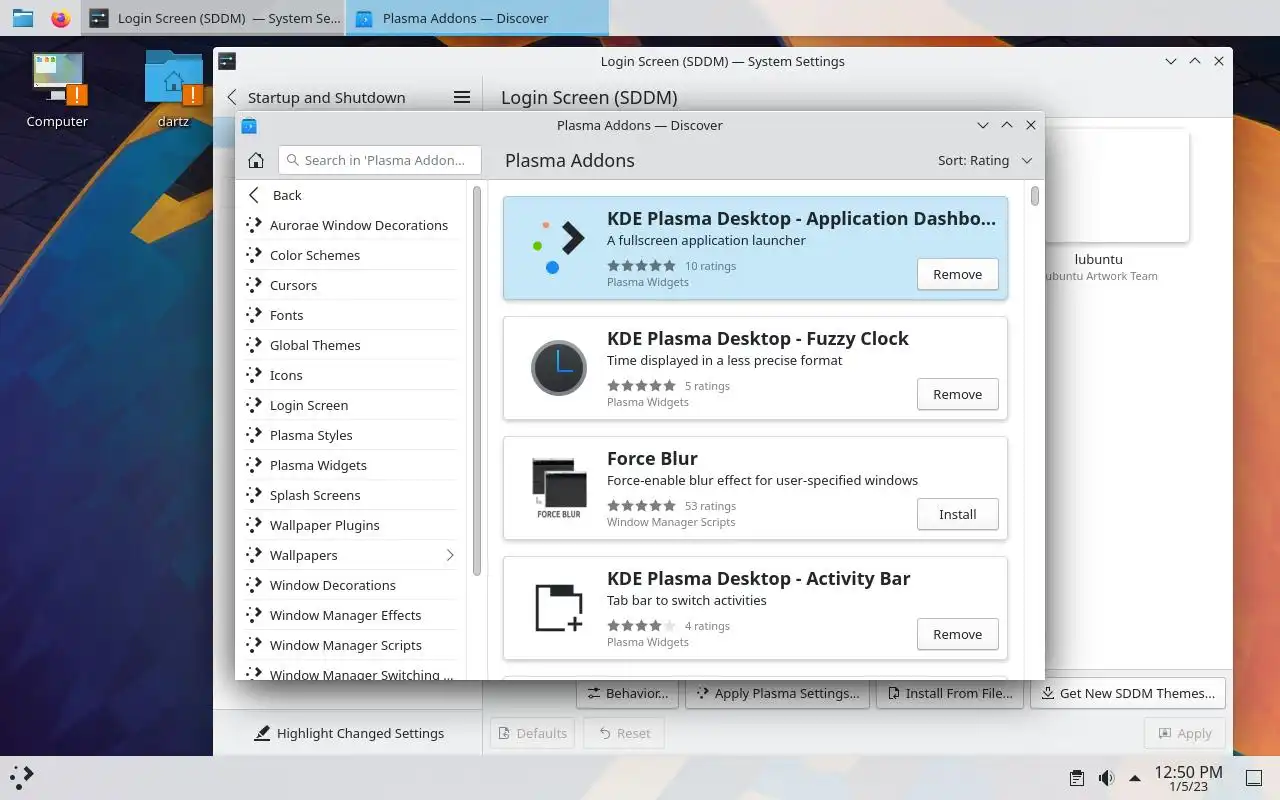Open Aurorae Window Decorations category
1280x800 pixels.
tap(351, 225)
